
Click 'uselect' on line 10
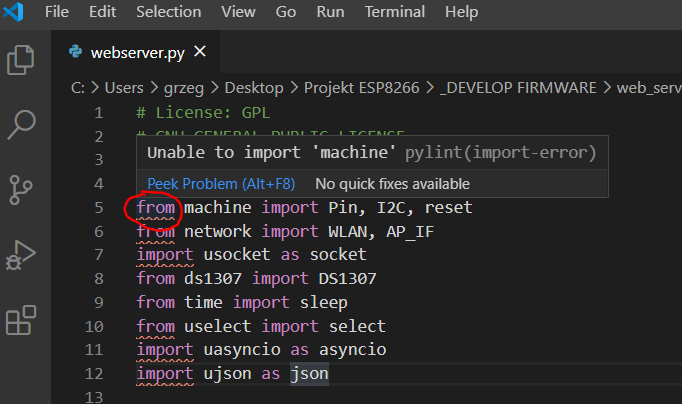(x=217, y=326)
